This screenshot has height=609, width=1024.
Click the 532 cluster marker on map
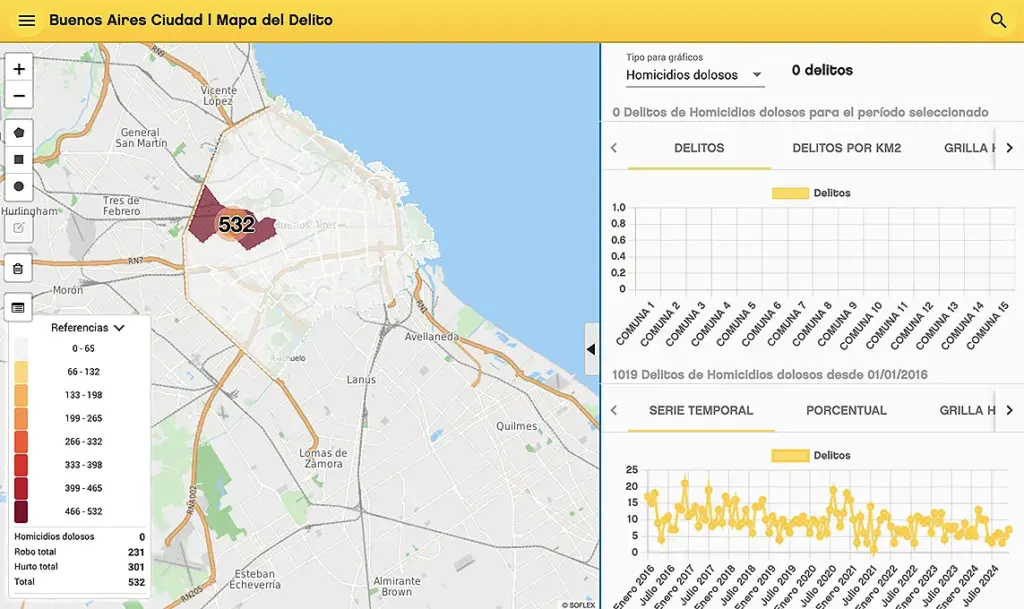(236, 225)
